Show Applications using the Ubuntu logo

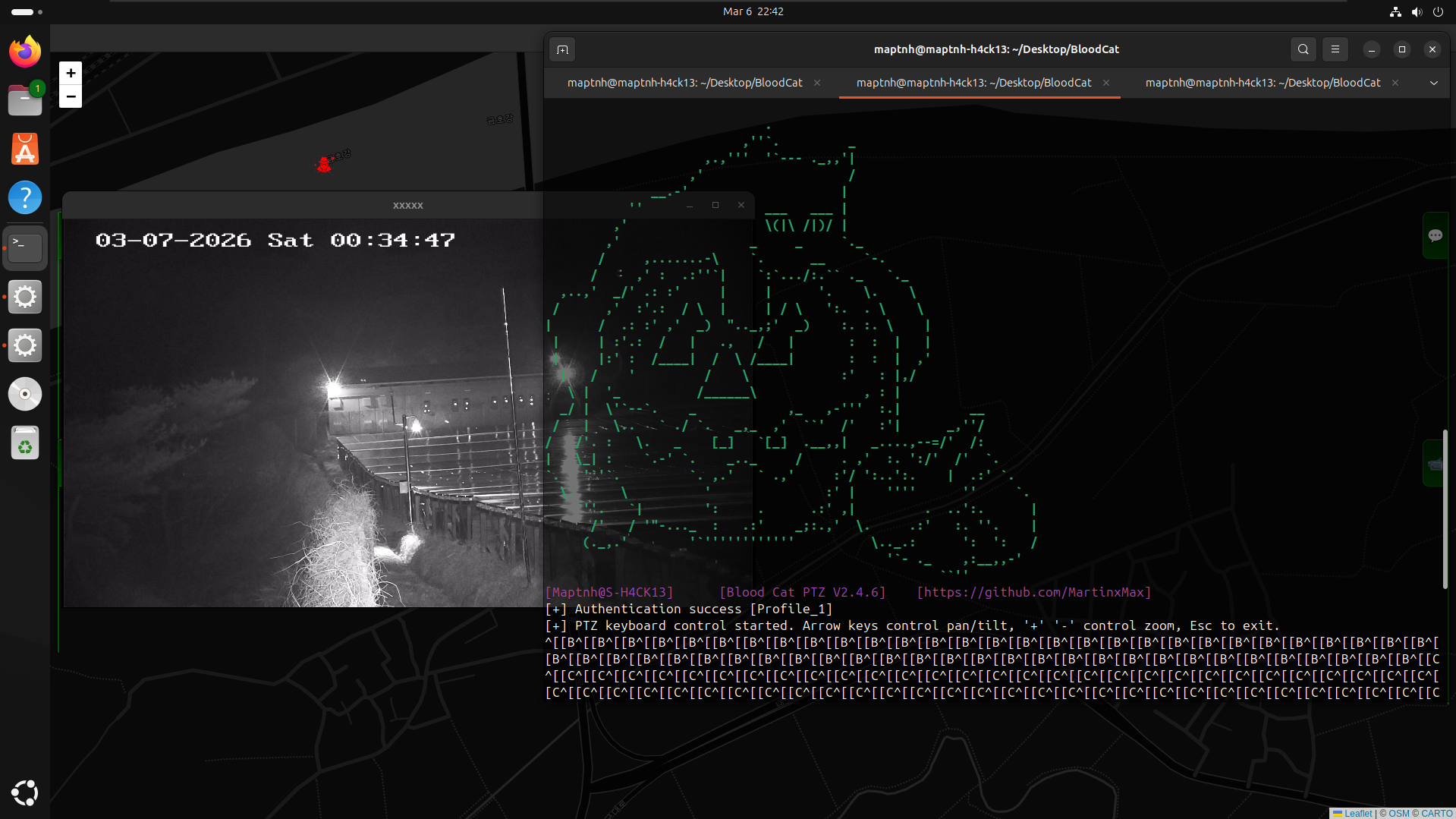25,793
